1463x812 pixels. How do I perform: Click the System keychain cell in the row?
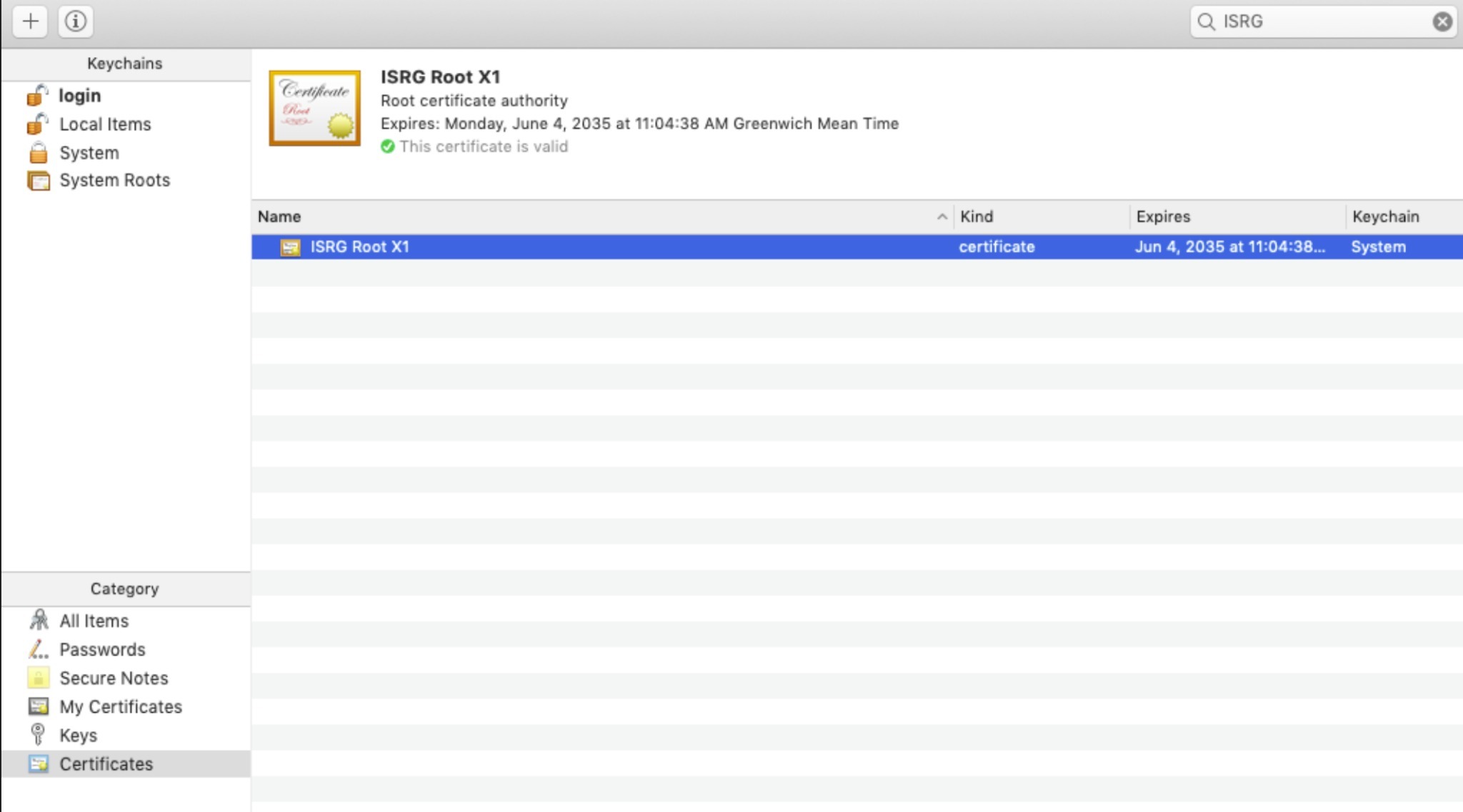1379,247
